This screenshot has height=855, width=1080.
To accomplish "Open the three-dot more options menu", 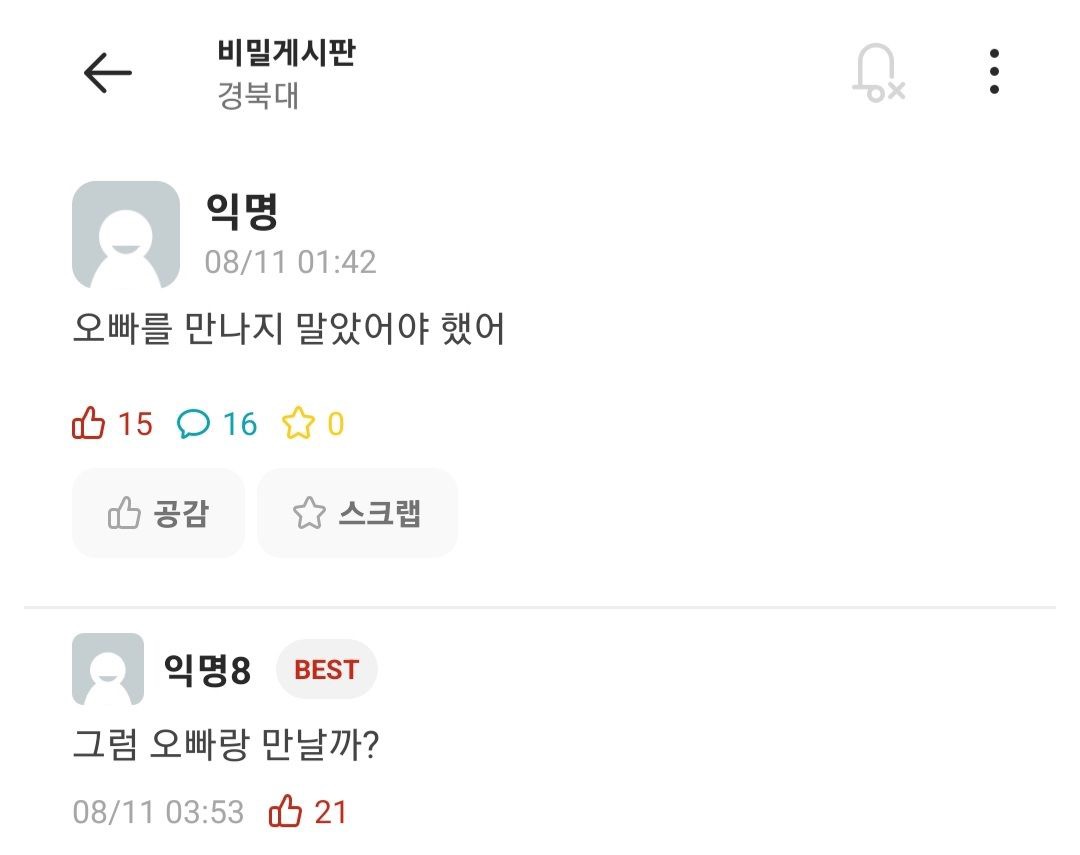I will pos(993,72).
